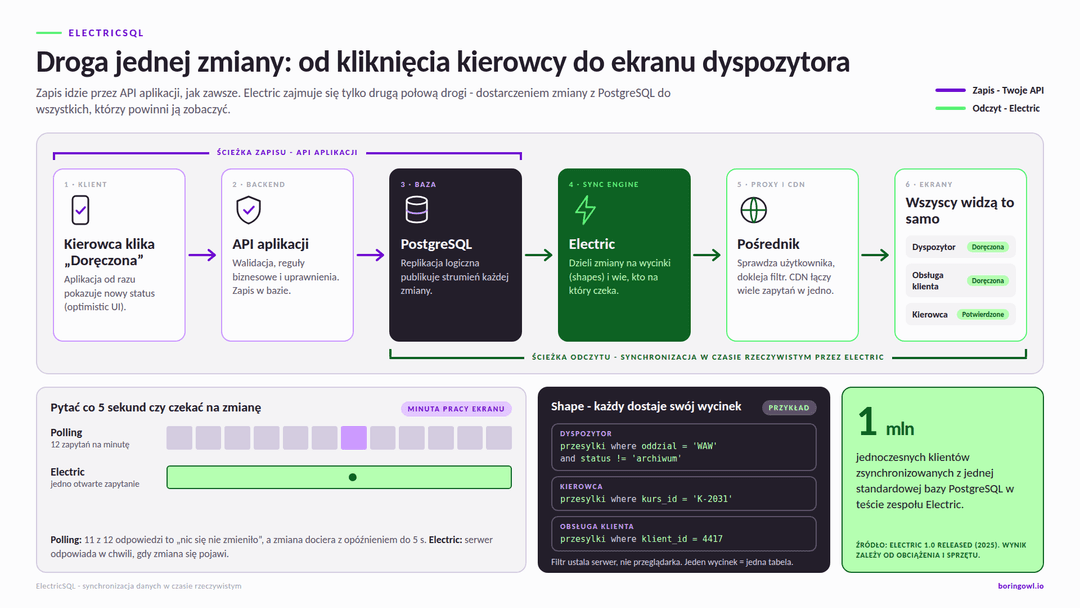
Task: Click the 'ELECTRICSQL' header label
Action: 106,33
